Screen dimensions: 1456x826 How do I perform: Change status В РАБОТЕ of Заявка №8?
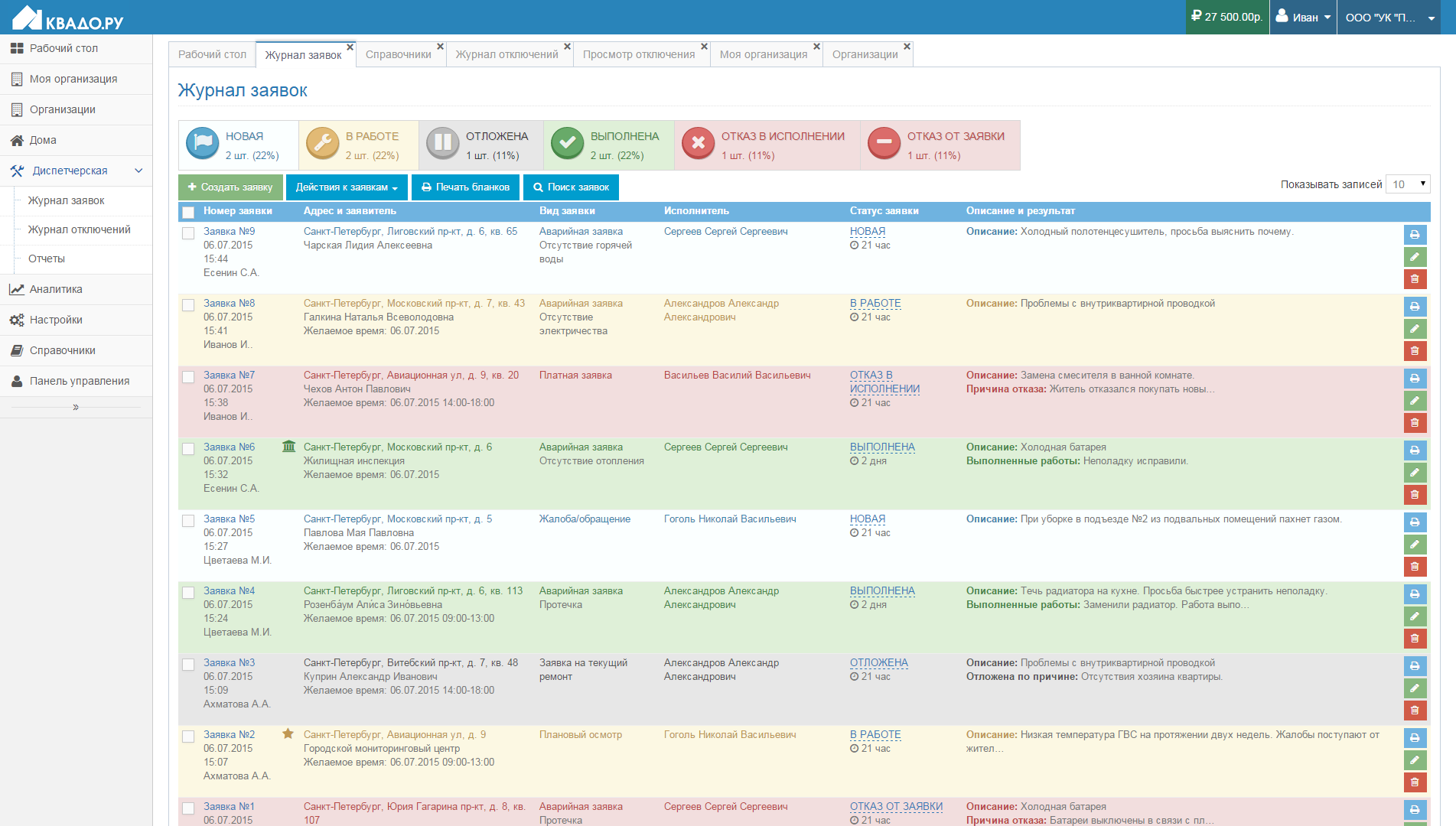tap(875, 303)
